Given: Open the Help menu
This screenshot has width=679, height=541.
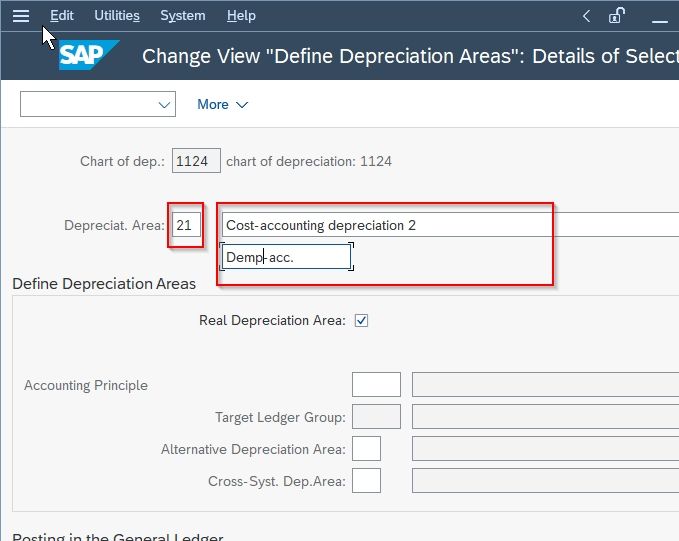Looking at the screenshot, I should [x=241, y=16].
